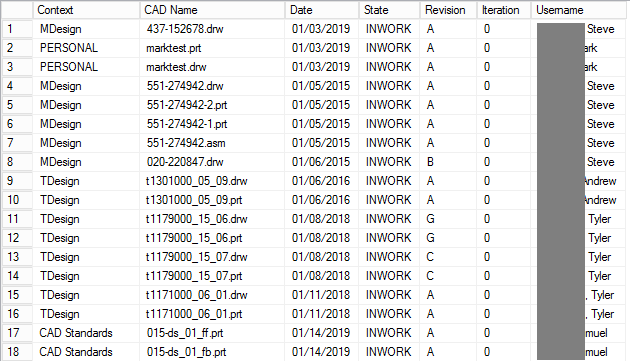Sort by the CAD Name column header

click(x=212, y=10)
